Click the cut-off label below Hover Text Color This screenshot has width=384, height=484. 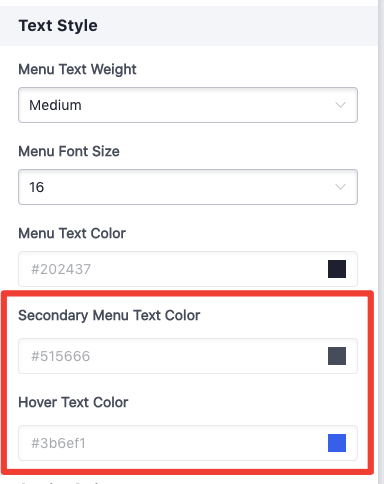point(60,482)
